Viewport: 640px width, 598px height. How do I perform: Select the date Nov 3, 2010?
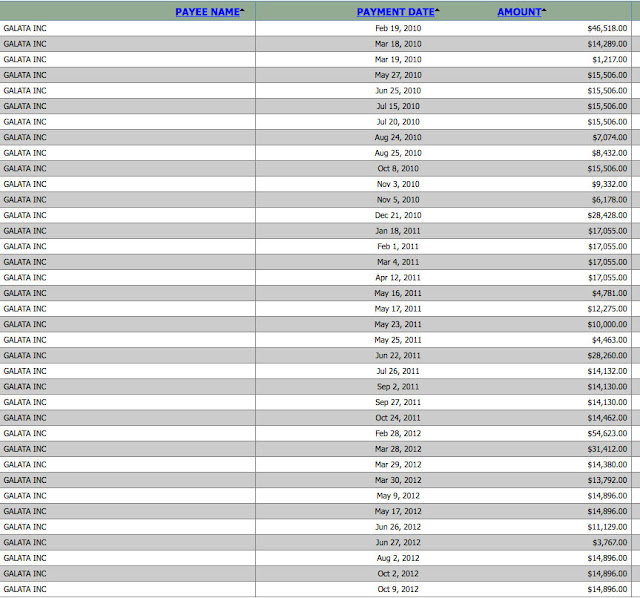pos(398,184)
